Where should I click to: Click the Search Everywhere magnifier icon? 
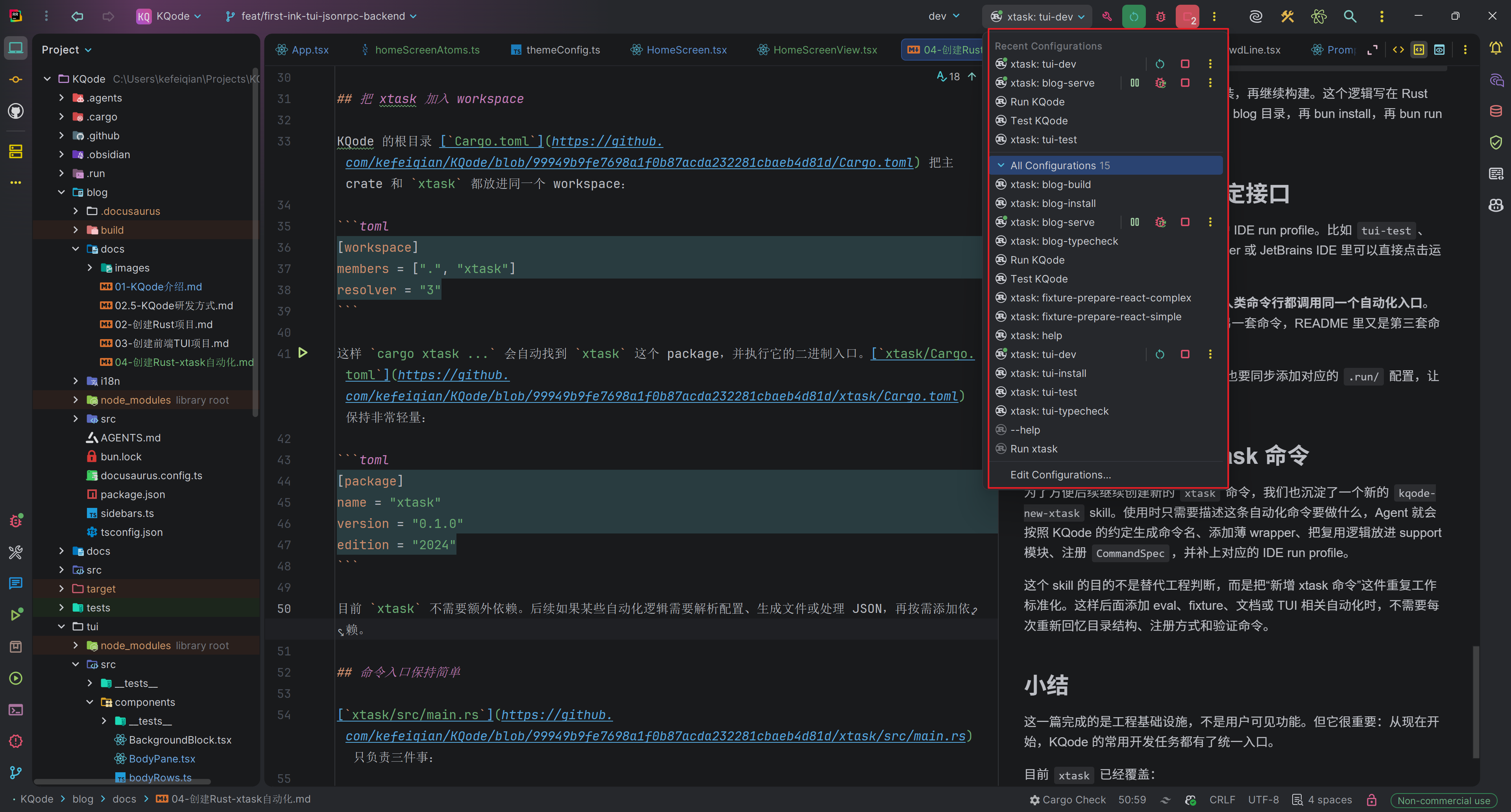(1350, 17)
